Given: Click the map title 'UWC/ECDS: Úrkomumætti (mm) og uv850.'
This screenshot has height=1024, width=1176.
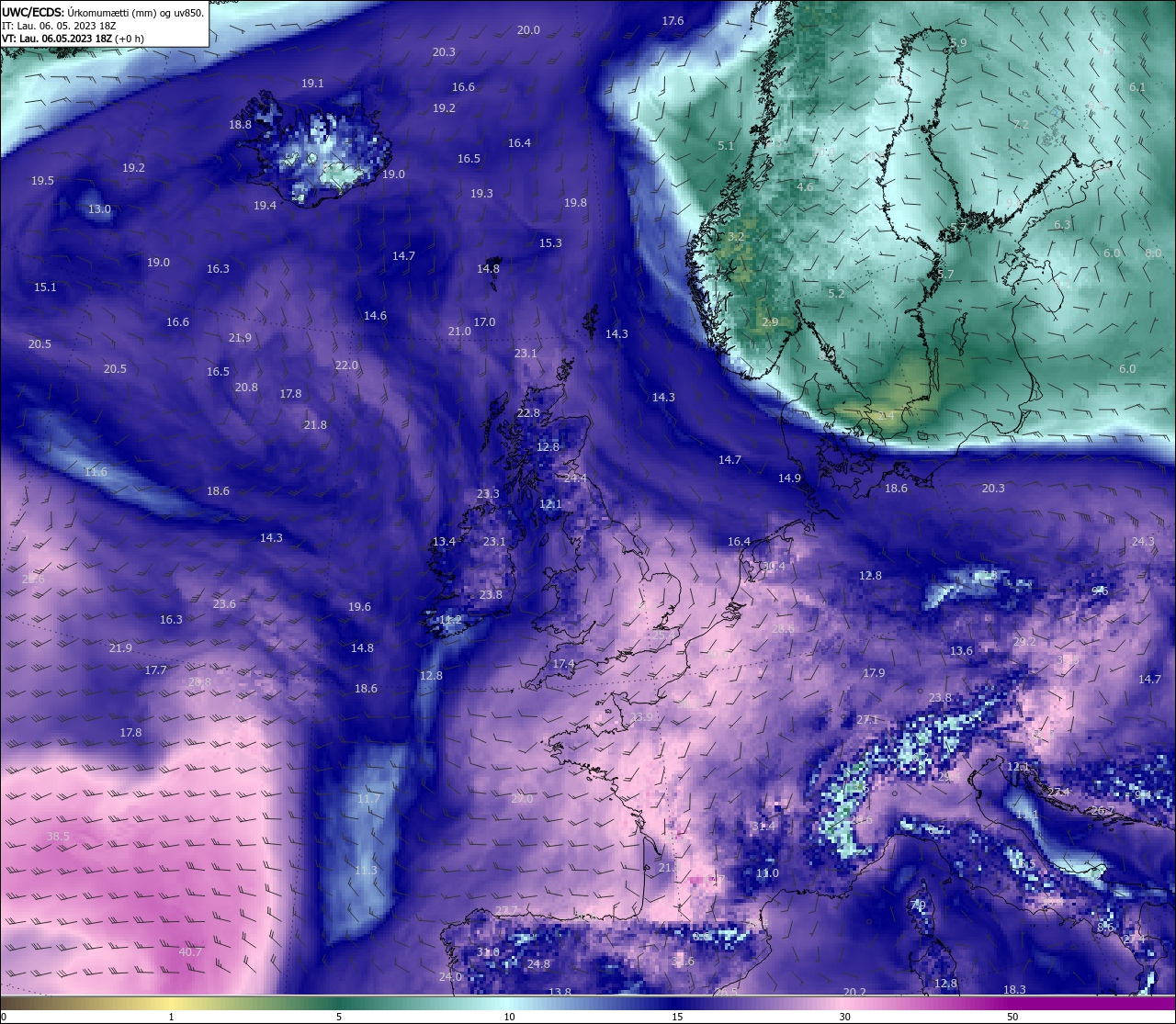Looking at the screenshot, I should coord(103,13).
